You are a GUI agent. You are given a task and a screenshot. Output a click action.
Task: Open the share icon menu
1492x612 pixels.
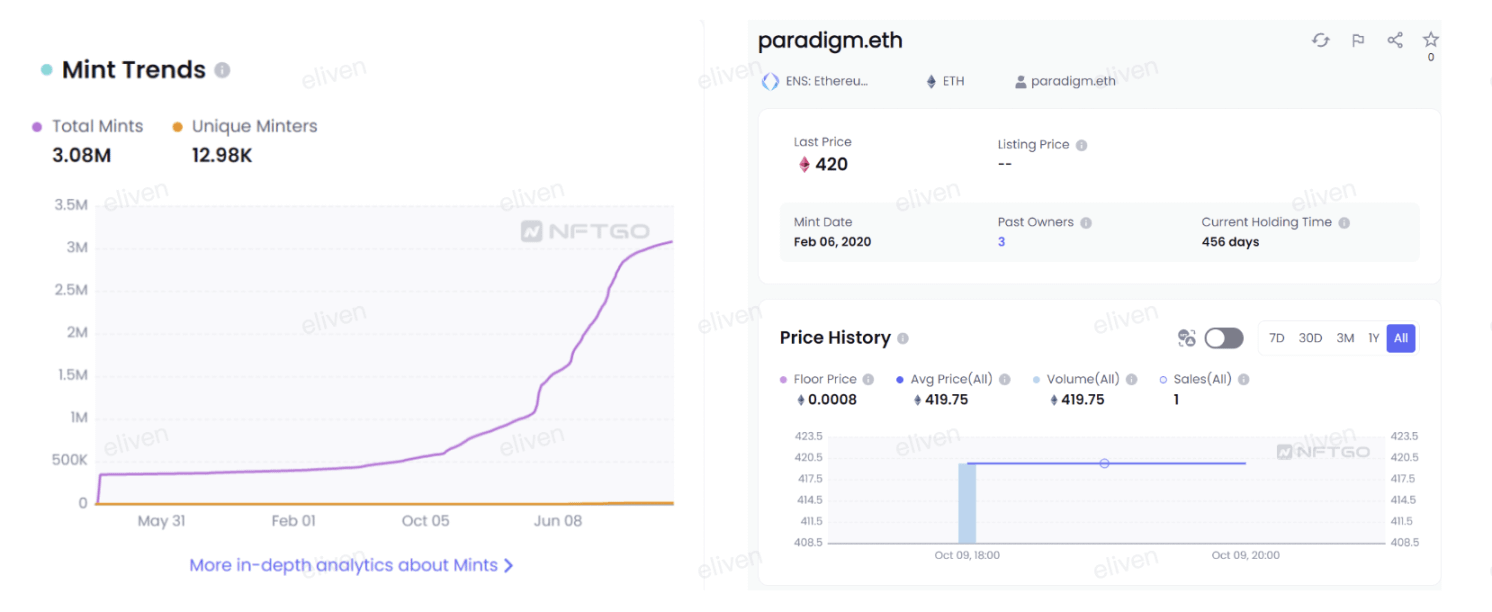pos(1395,40)
